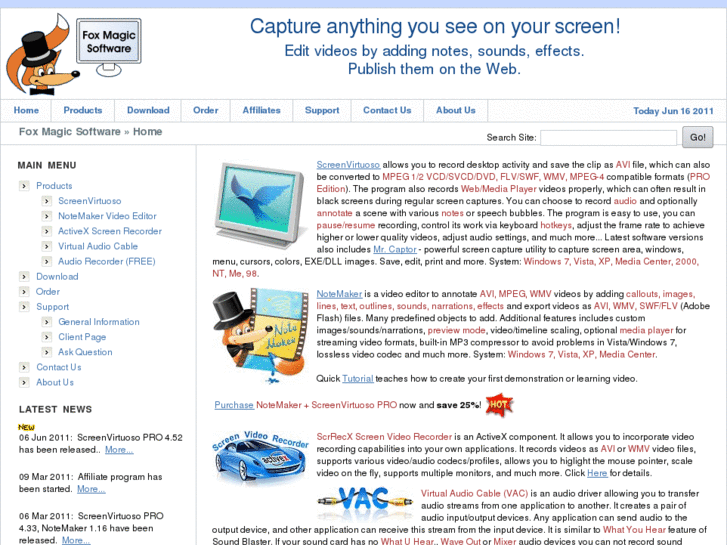727x545 pixels.
Task: Open Order link in sidebar menu
Action: tap(48, 291)
